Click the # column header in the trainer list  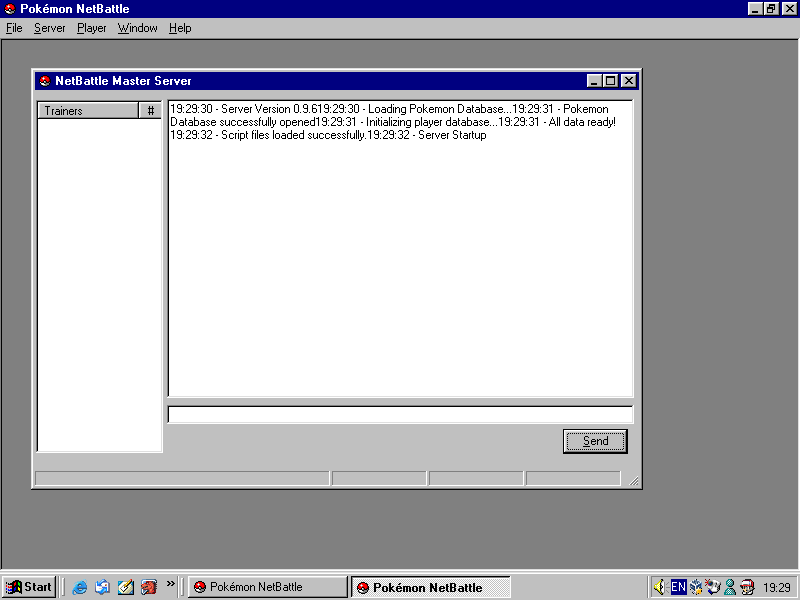click(x=151, y=111)
